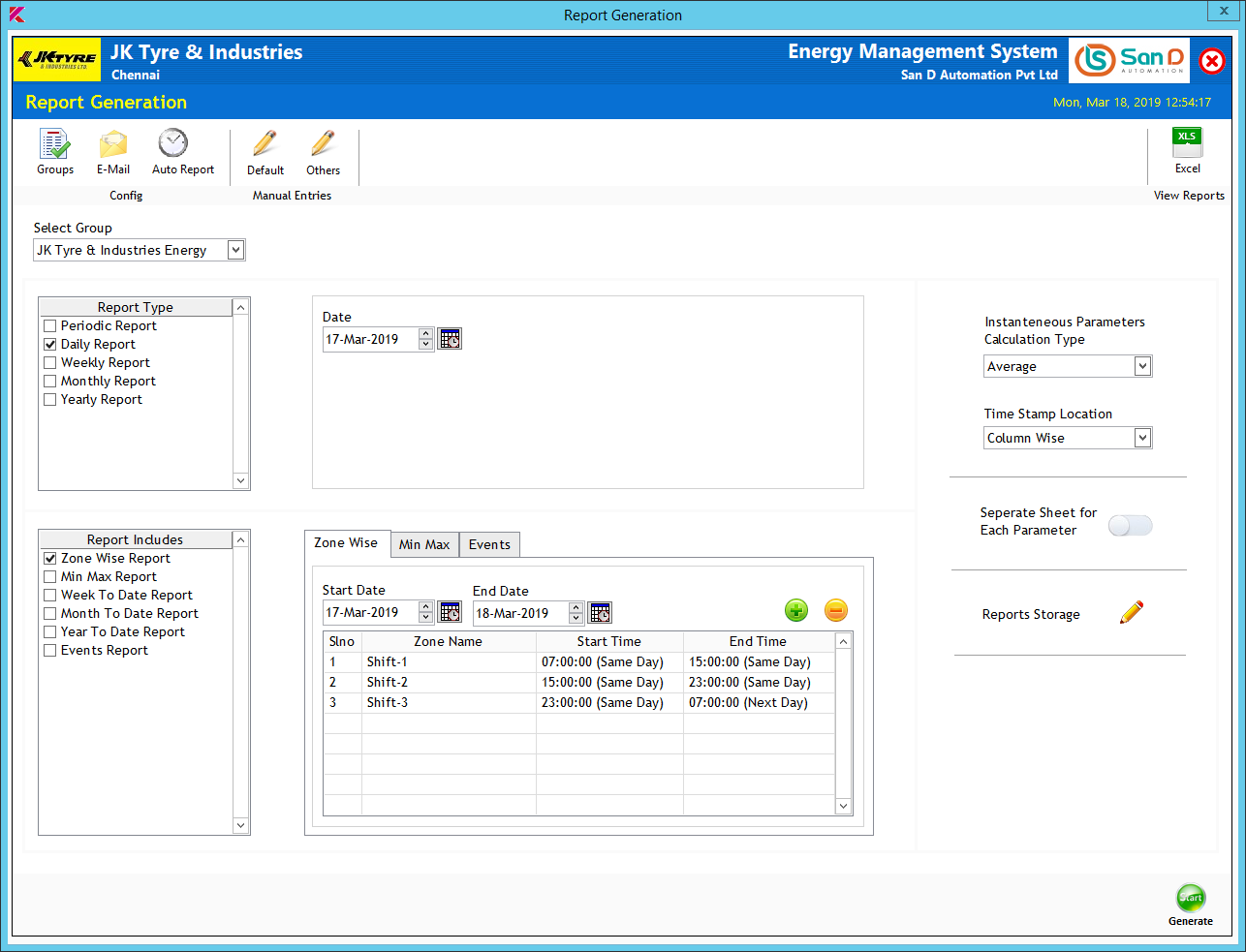
Task: Click the Date input field showing 17-Mar-2019
Action: (370, 339)
